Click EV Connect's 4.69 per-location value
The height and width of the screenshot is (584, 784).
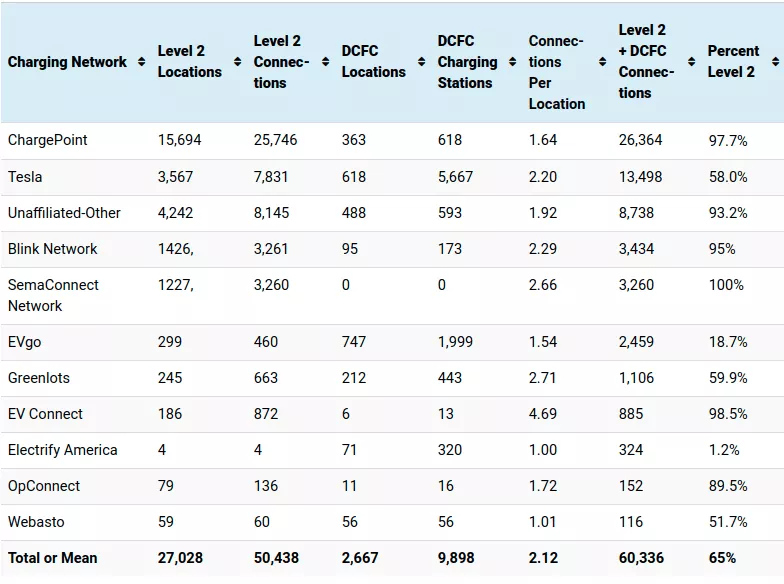pos(542,414)
